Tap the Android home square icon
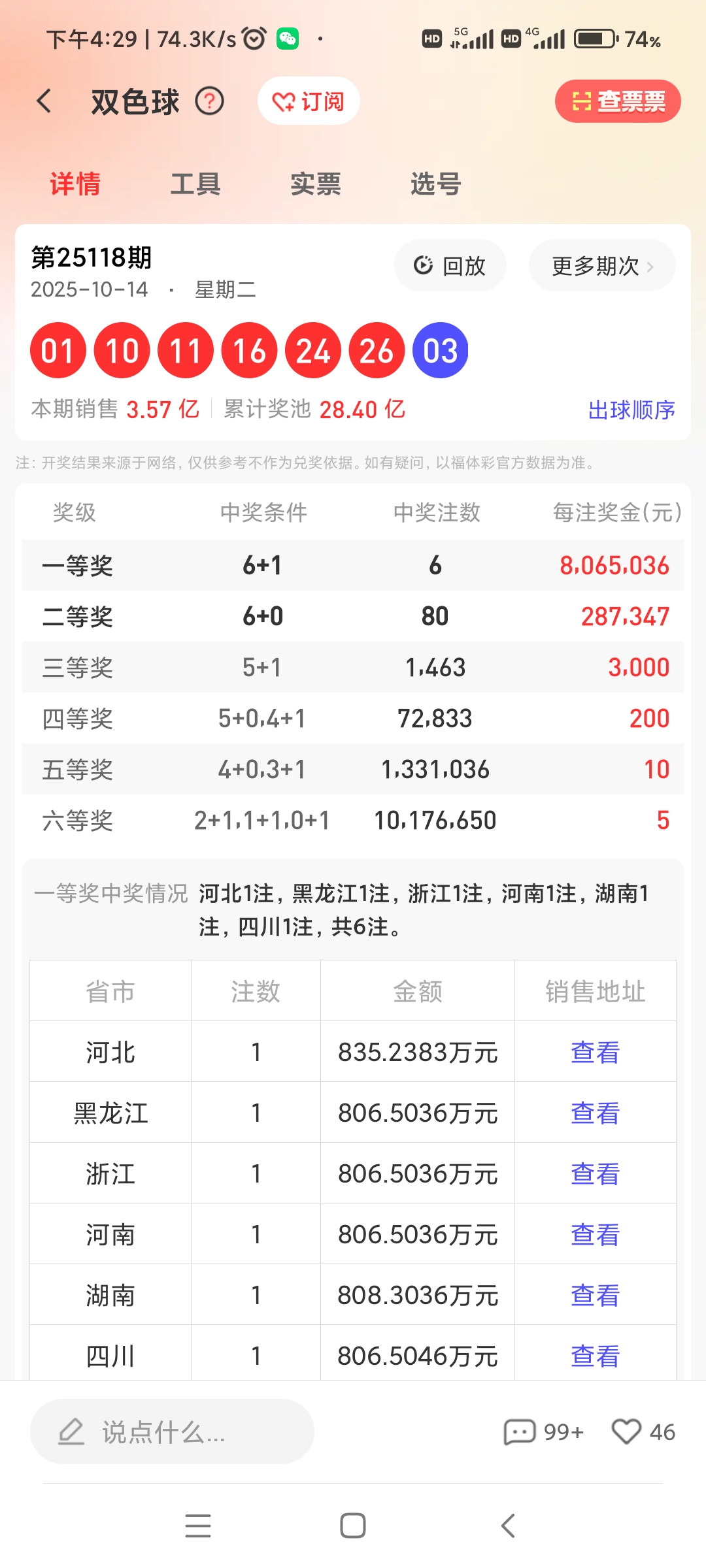The width and height of the screenshot is (706, 1568). (353, 1526)
